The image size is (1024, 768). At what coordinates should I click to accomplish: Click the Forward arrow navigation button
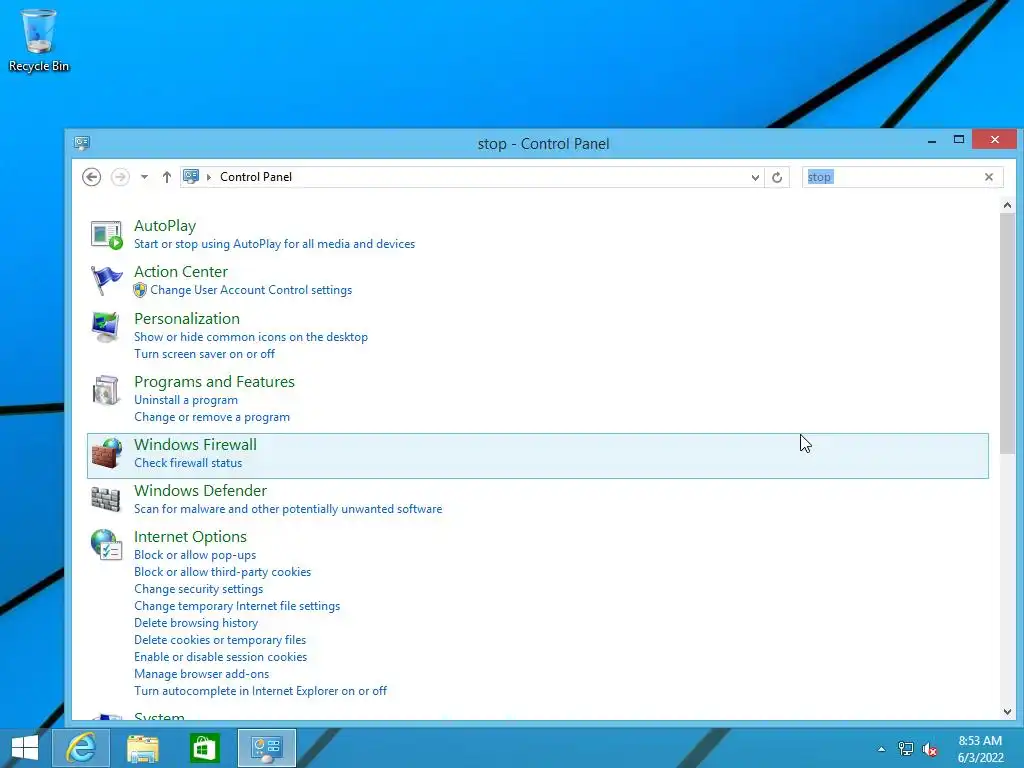coord(120,177)
